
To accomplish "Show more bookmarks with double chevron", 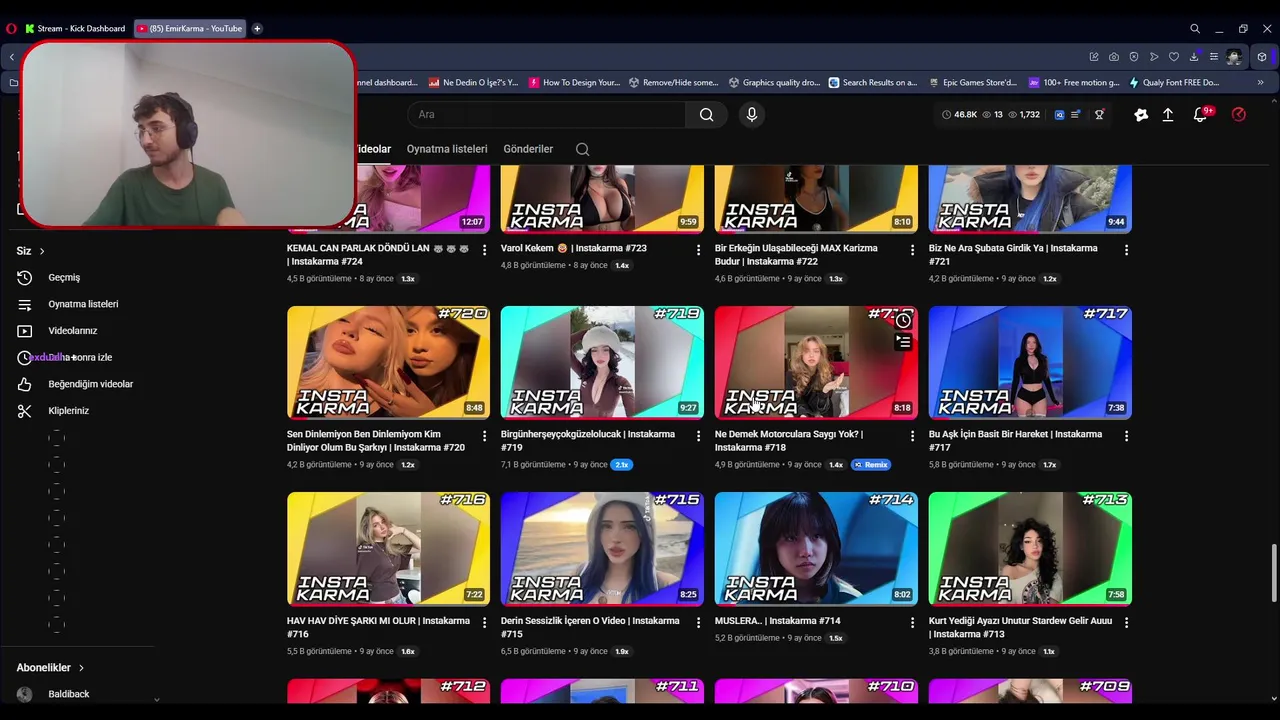I will coord(1260,83).
